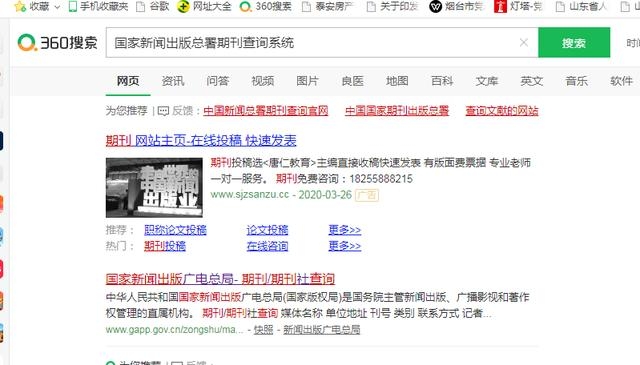The width and height of the screenshot is (640, 365).
Task: Expand the 收藏 dropdown arrow
Action: [57, 7]
